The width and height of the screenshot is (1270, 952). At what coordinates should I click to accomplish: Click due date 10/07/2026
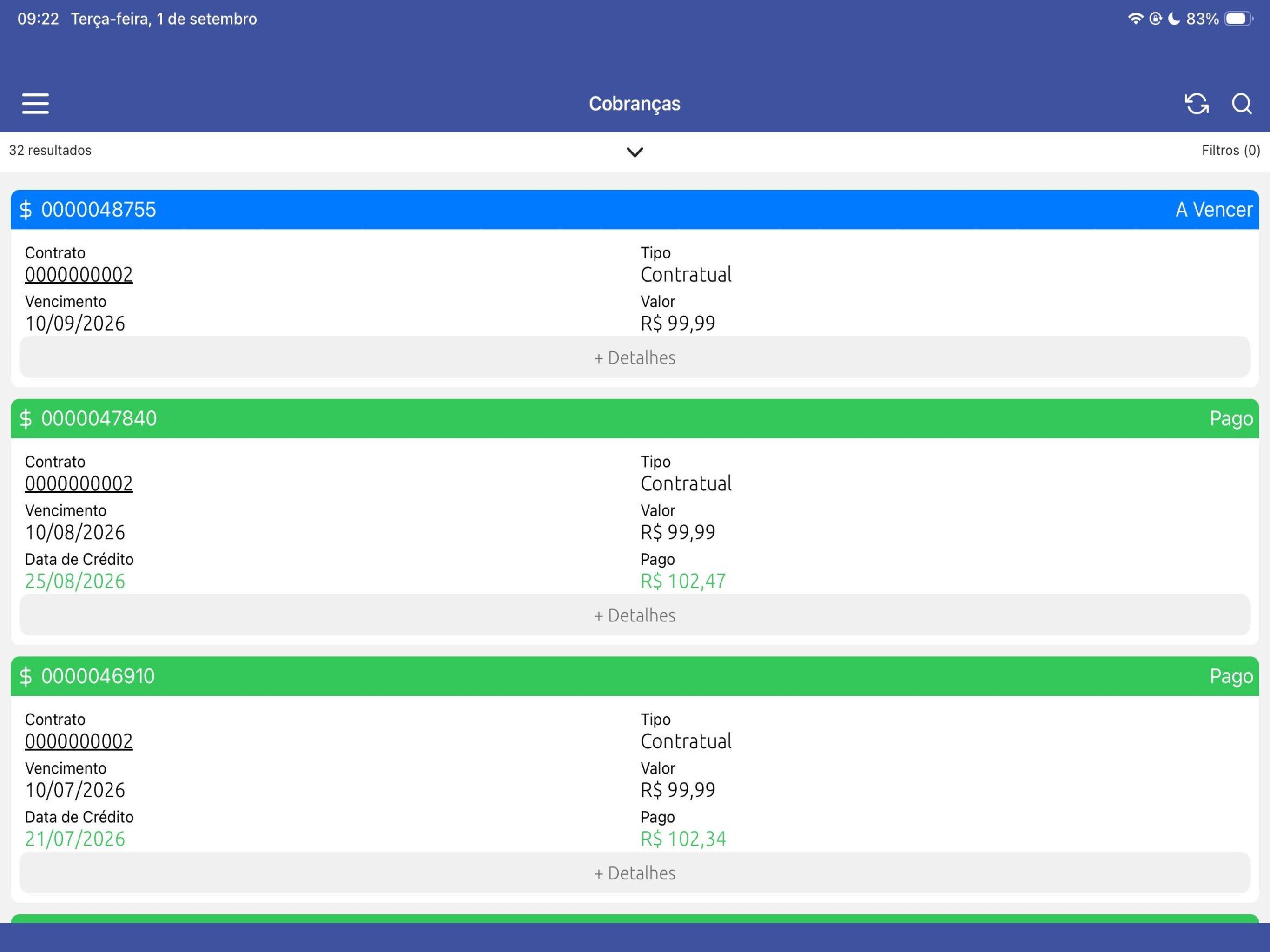click(75, 791)
